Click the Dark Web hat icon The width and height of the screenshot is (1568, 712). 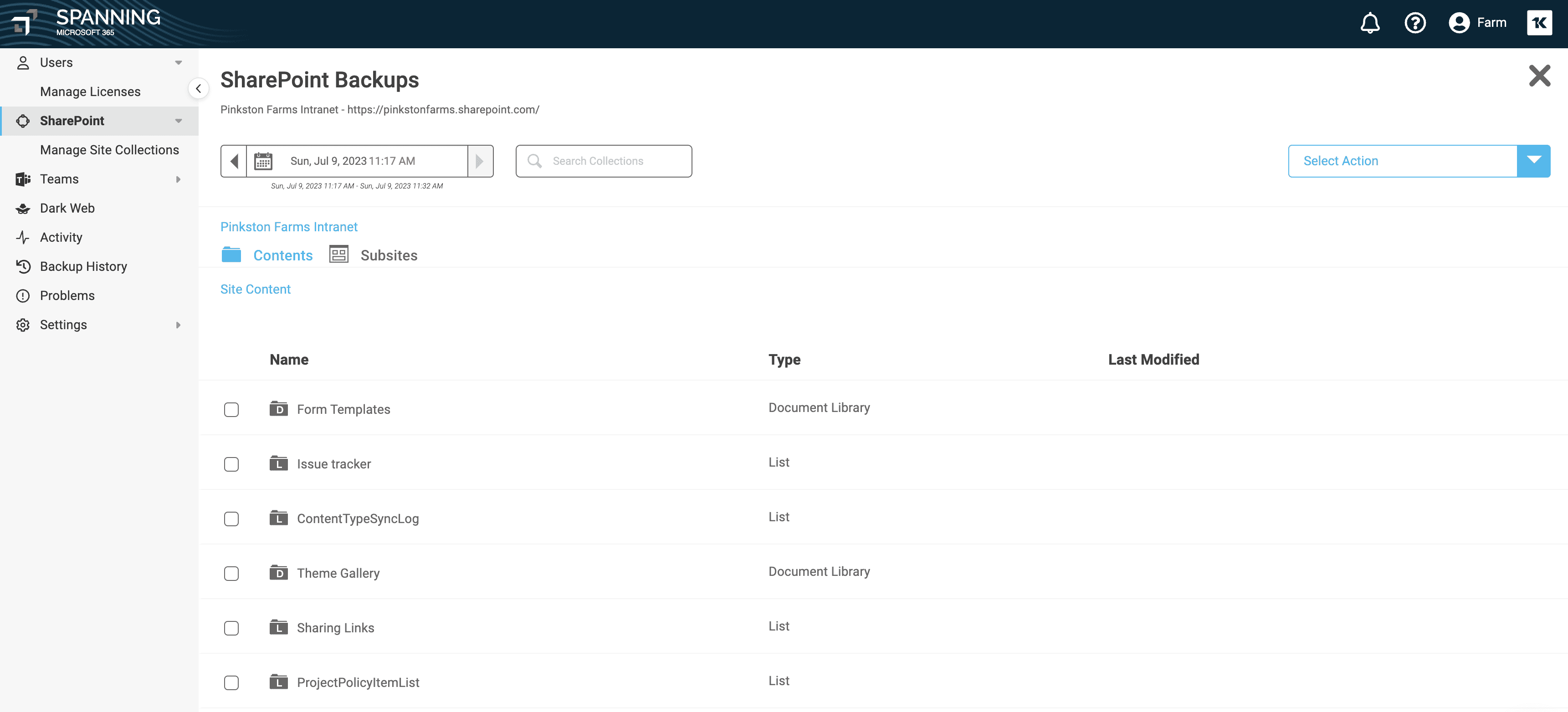(x=23, y=209)
